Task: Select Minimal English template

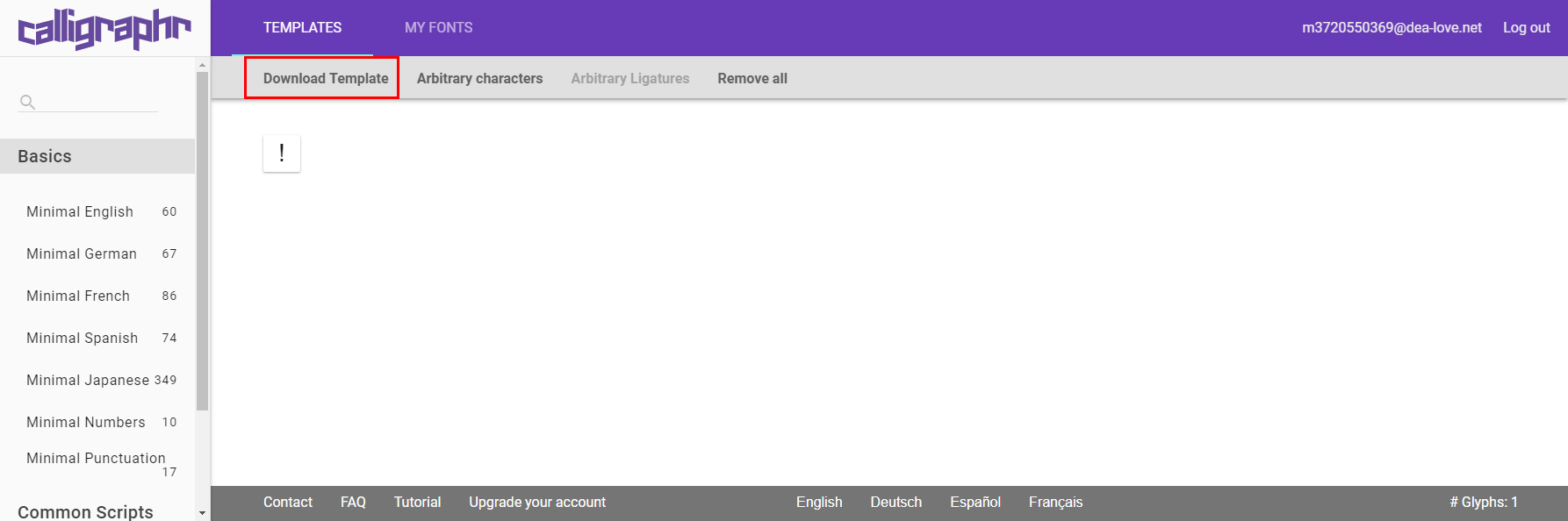Action: [x=80, y=211]
